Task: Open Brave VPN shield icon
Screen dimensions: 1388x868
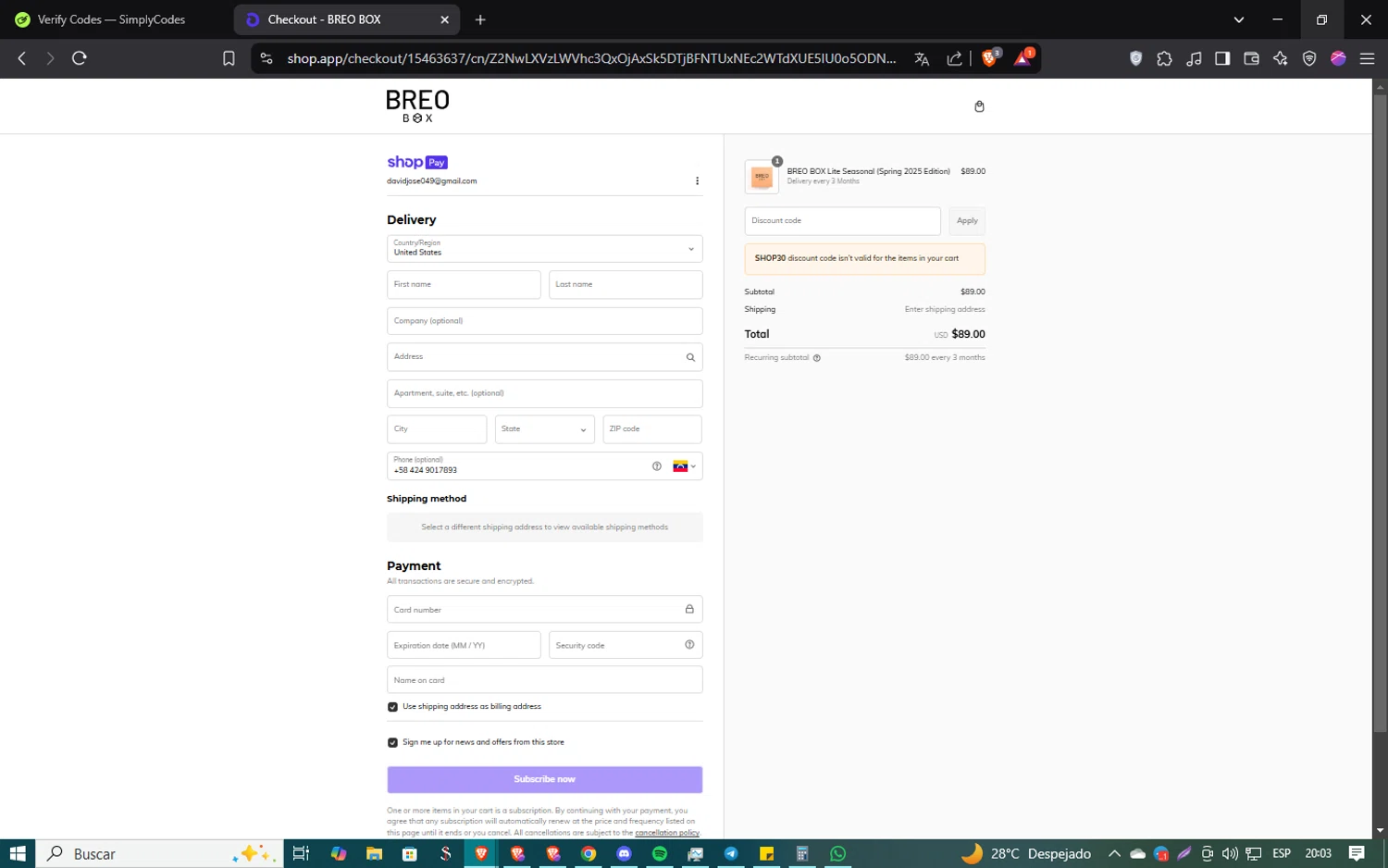Action: click(1309, 58)
